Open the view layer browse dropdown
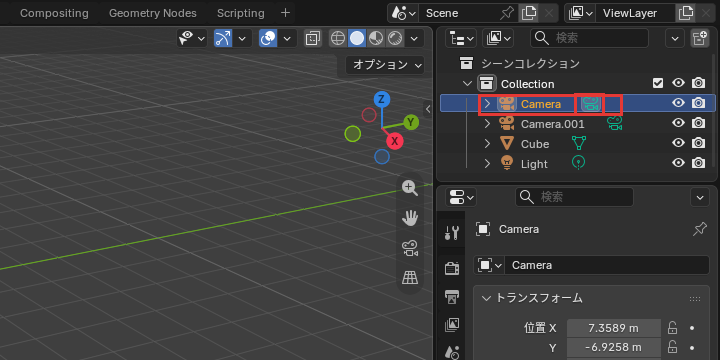Screen dimensions: 720x360 (x=580, y=13)
